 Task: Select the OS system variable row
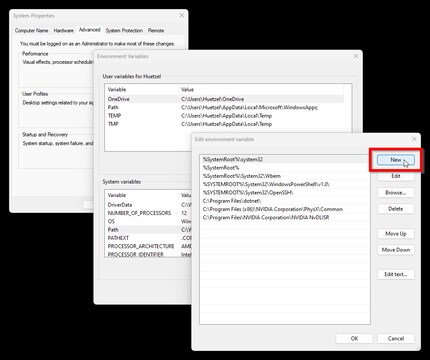148,221
